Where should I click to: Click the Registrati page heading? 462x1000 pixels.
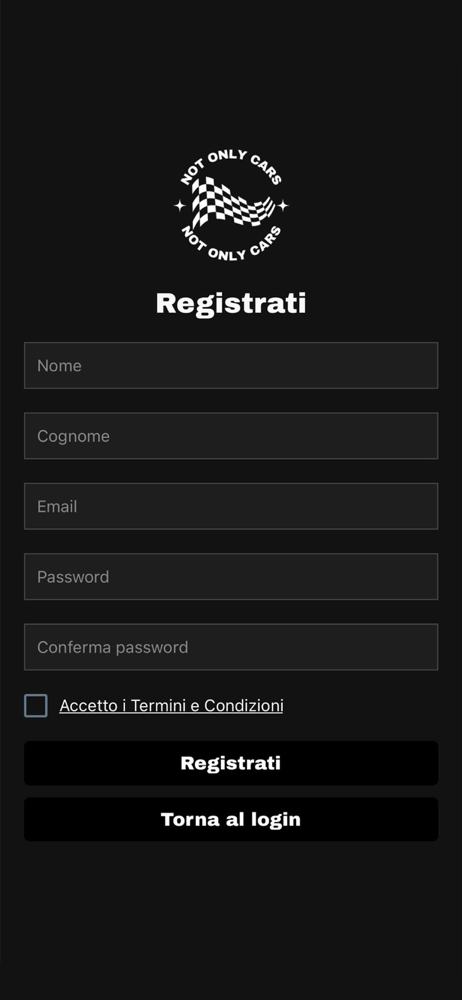(x=231, y=304)
